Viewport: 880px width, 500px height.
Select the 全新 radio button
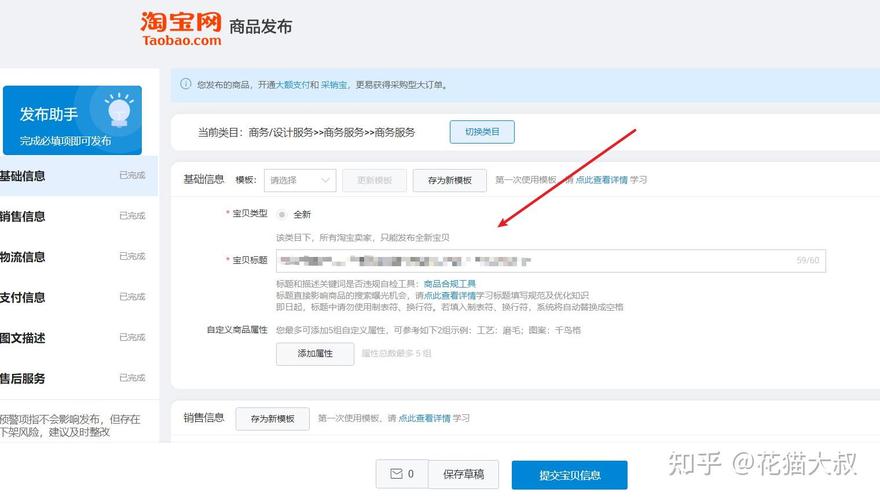tap(282, 214)
